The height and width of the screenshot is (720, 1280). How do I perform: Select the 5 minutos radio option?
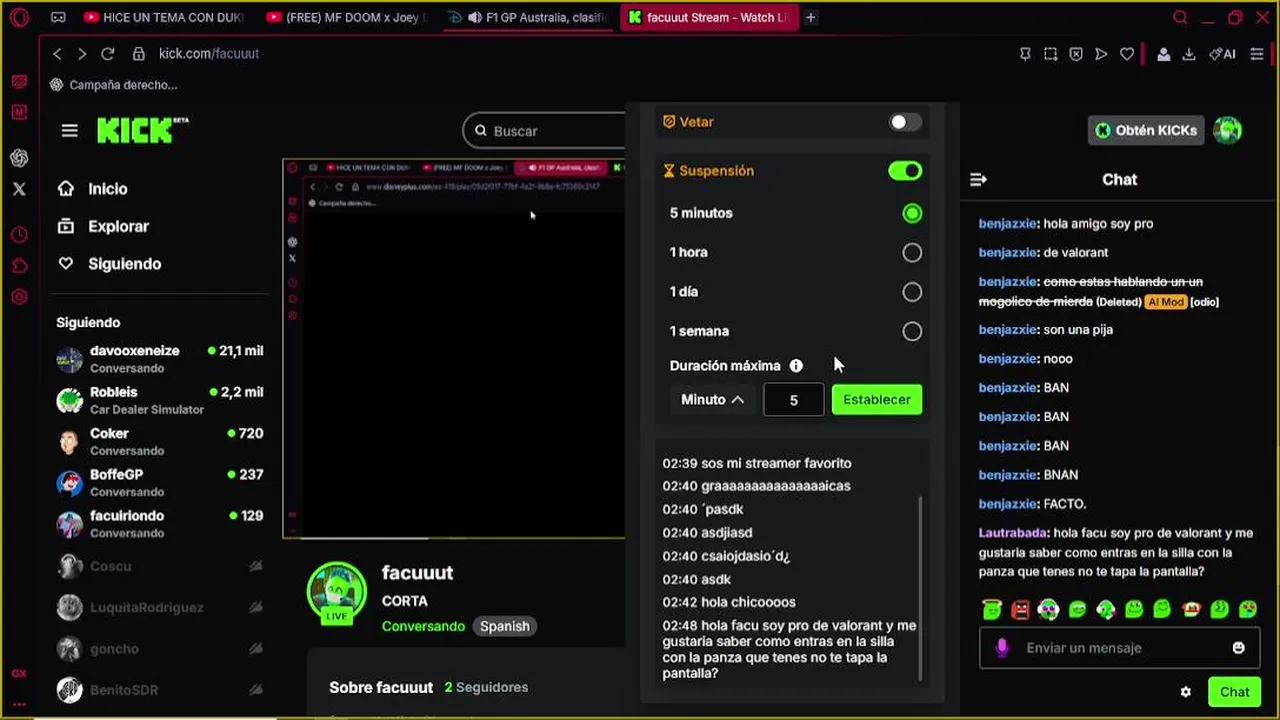[x=912, y=213]
